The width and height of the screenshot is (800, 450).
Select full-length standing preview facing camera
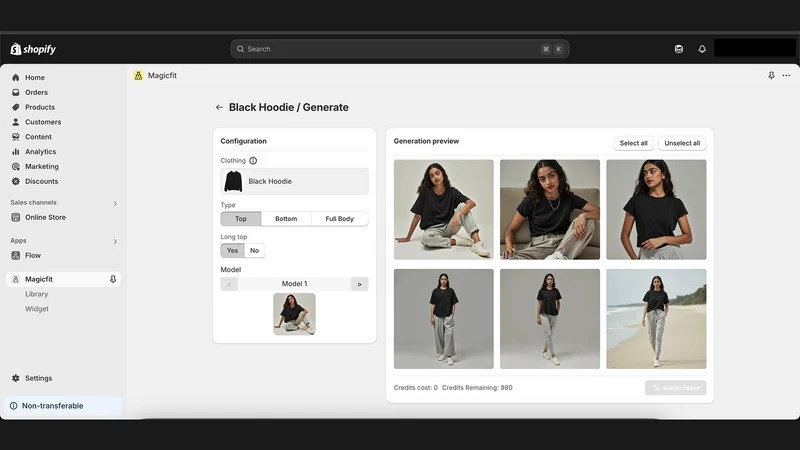444,319
